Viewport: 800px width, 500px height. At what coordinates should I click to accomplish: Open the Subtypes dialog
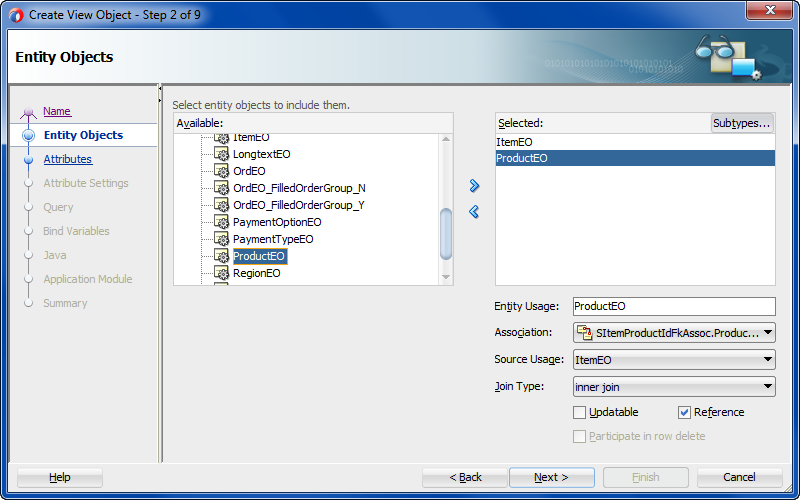742,123
